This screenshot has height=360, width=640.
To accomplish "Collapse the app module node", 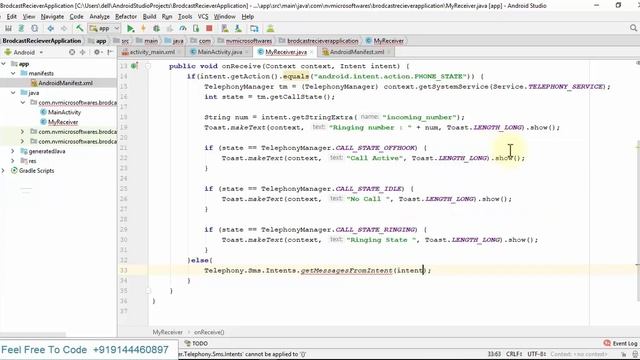I will click(4, 64).
